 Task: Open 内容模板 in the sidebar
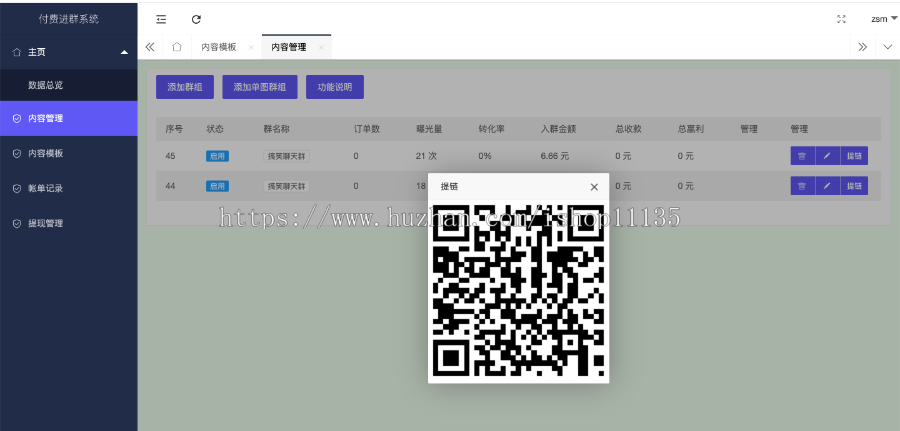click(68, 153)
